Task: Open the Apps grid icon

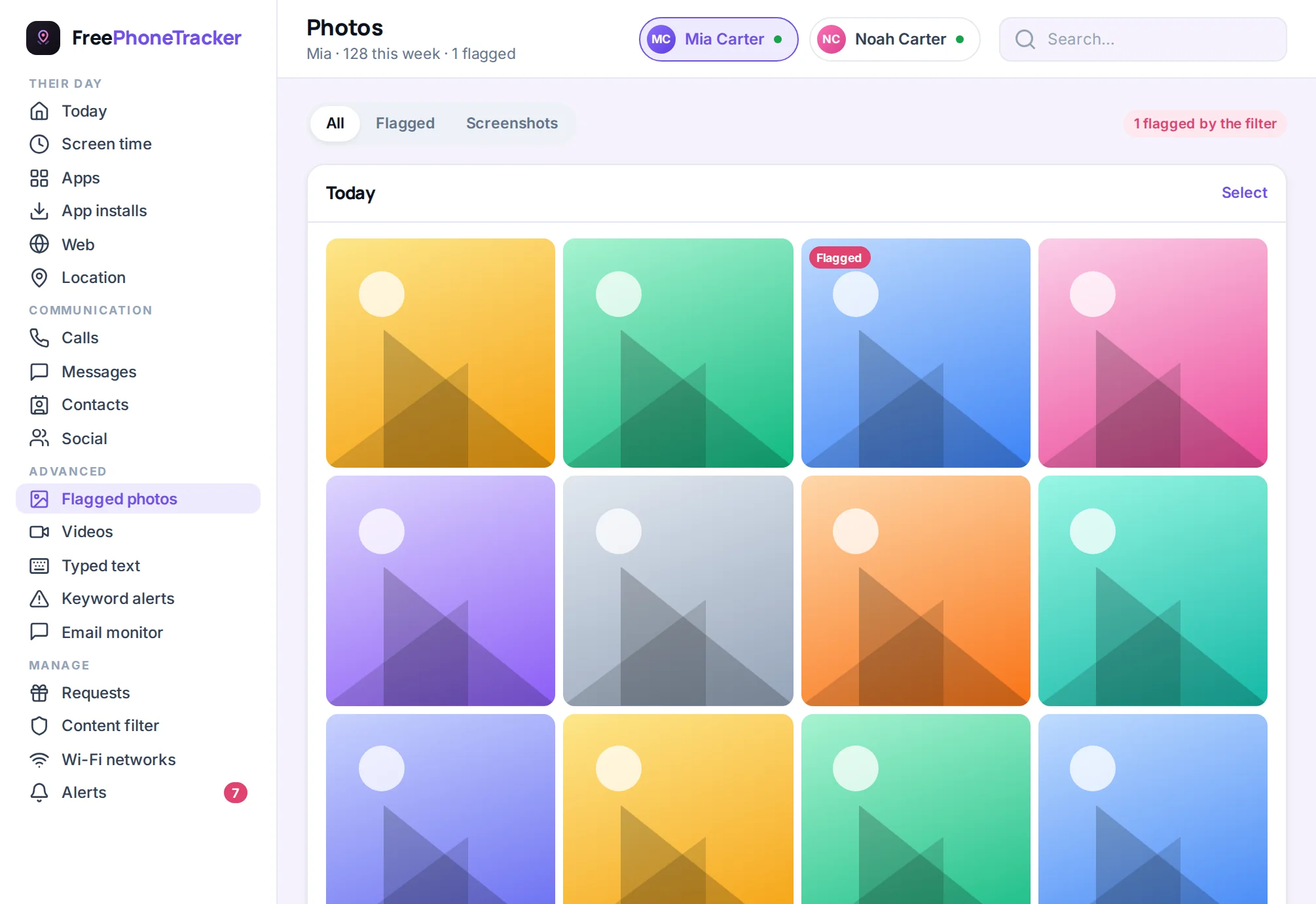Action: pyautogui.click(x=39, y=178)
